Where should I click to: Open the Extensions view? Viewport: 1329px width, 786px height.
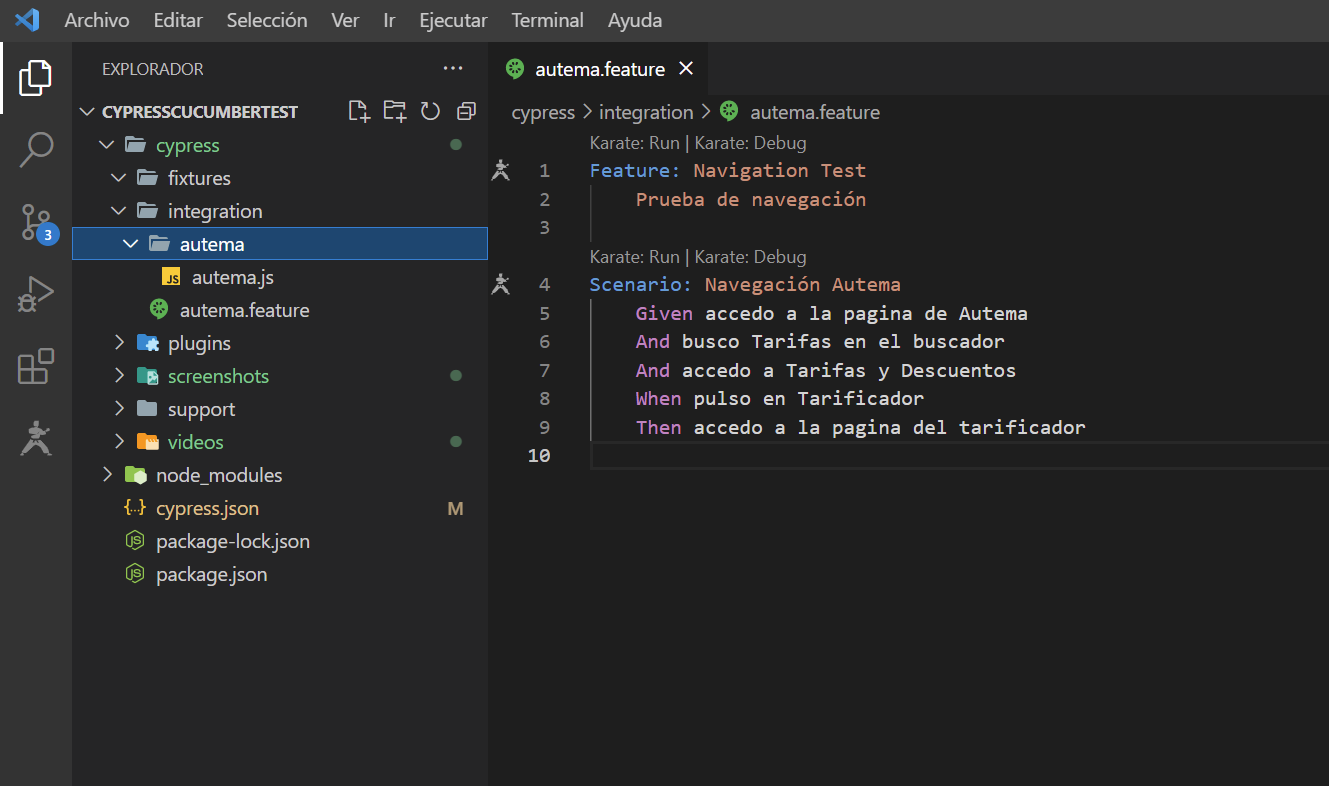(x=36, y=366)
